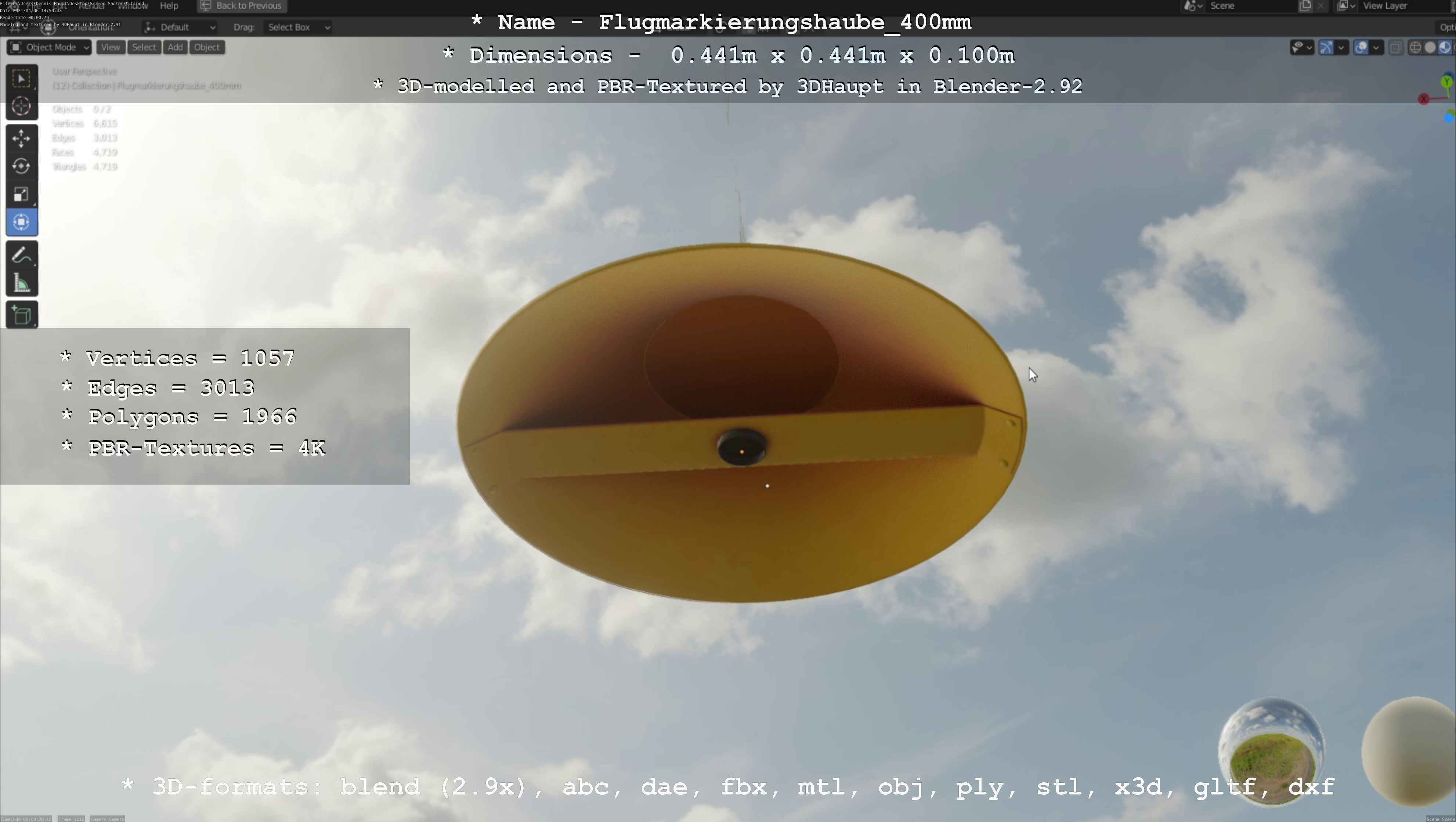
Task: Click the selectability and visibility eye icon
Action: [x=1298, y=47]
